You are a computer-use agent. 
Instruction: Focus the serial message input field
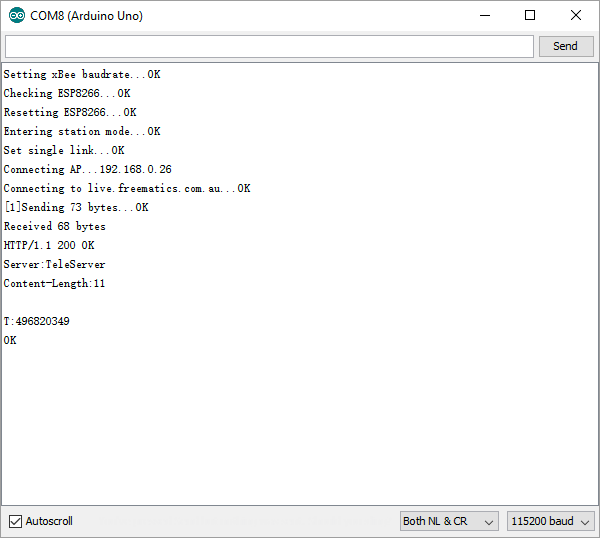(x=269, y=47)
